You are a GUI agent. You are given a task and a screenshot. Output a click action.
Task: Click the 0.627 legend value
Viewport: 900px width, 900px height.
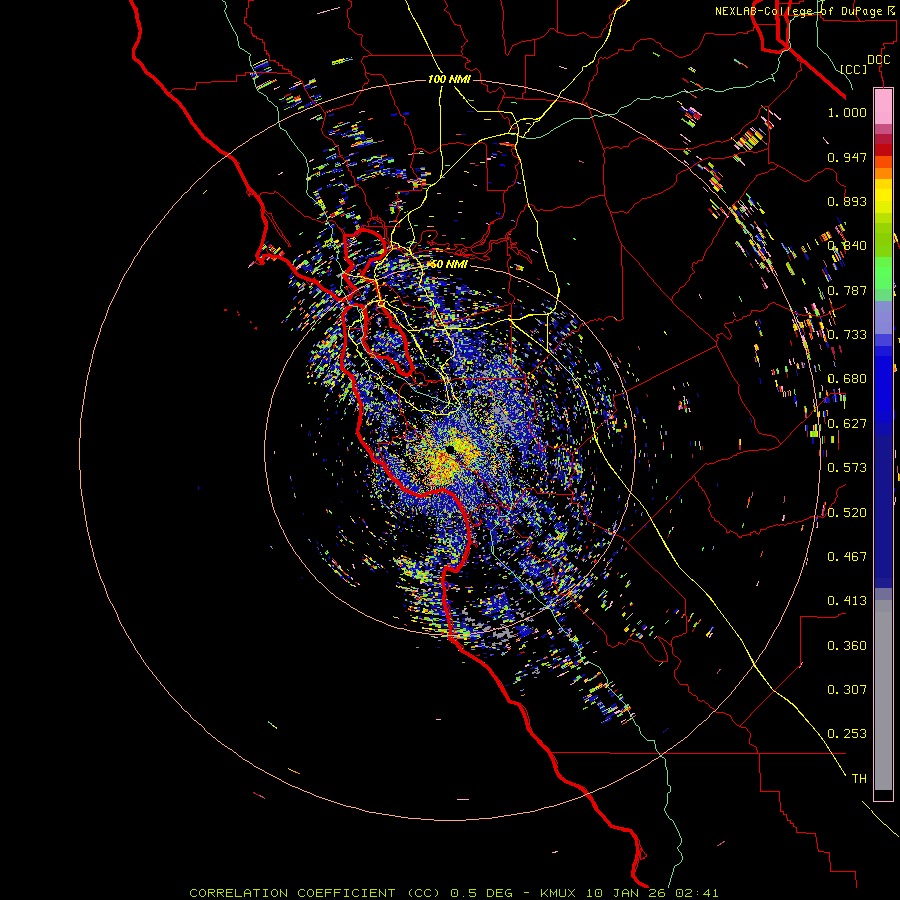(x=847, y=424)
